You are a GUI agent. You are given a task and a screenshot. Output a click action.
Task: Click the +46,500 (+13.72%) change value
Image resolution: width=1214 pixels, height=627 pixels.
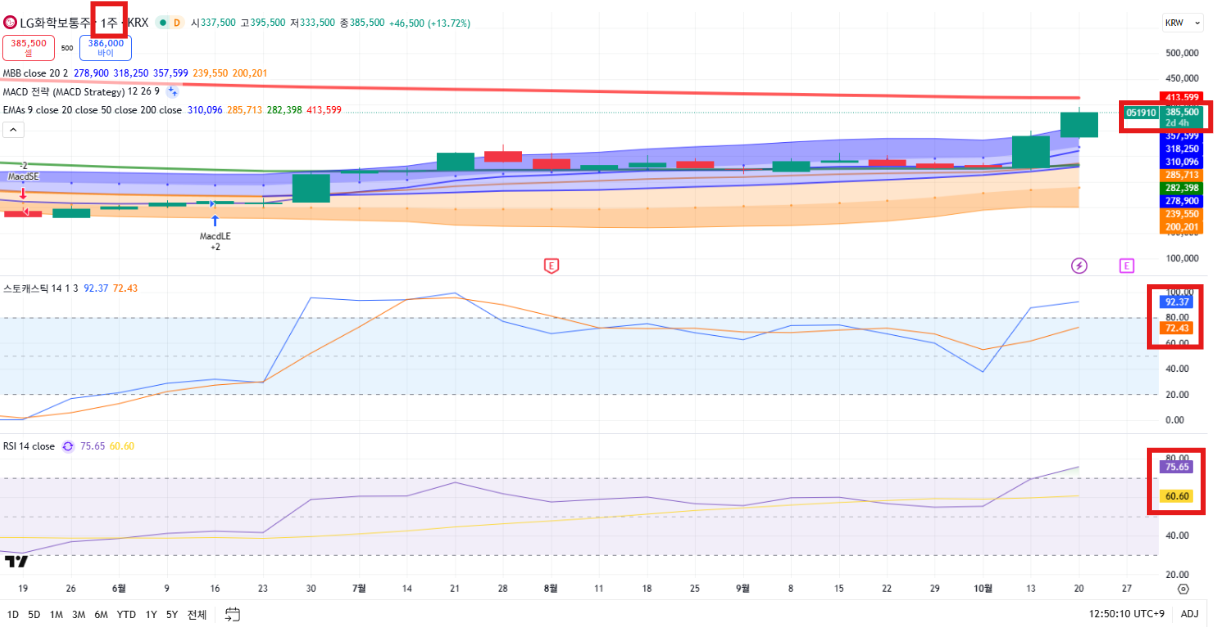point(430,22)
